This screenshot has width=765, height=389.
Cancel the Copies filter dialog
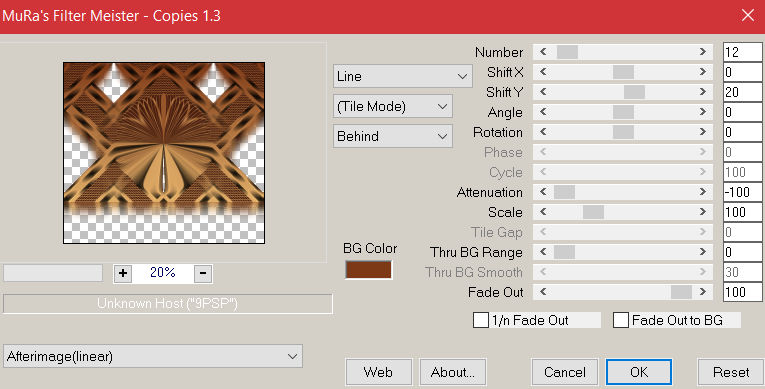[x=565, y=372]
